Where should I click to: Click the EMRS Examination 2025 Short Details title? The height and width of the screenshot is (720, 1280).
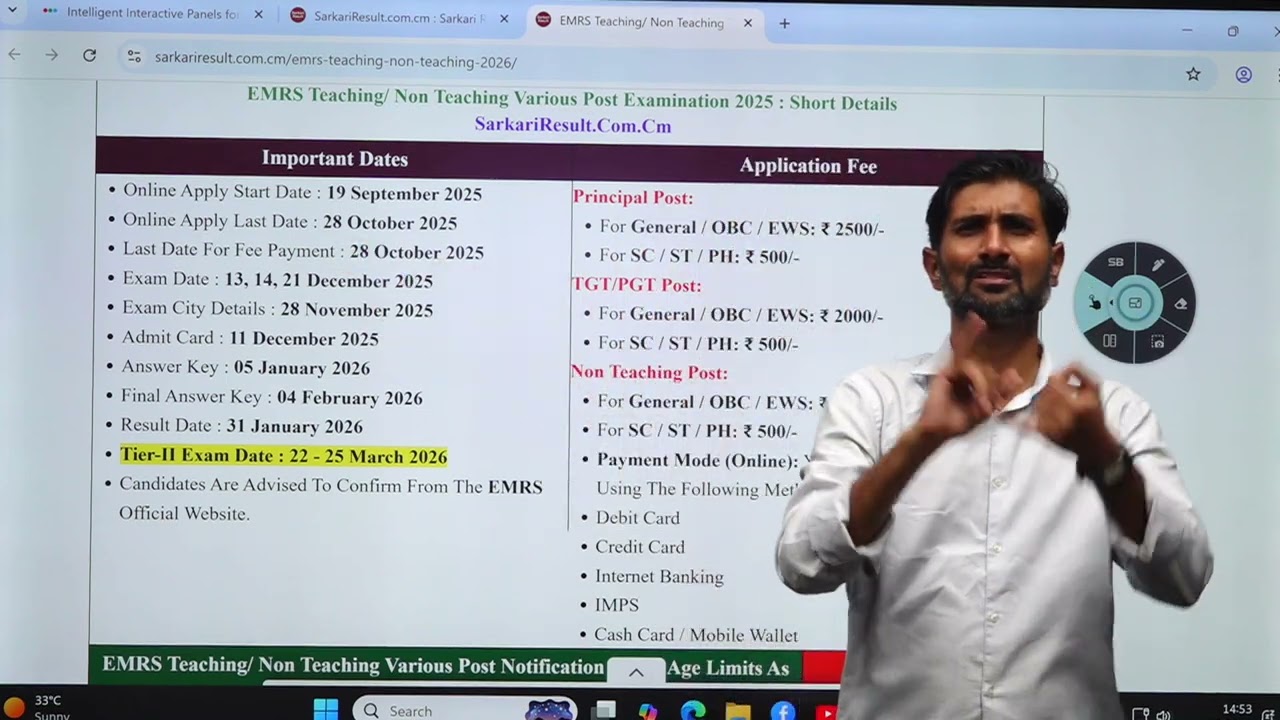(572, 100)
